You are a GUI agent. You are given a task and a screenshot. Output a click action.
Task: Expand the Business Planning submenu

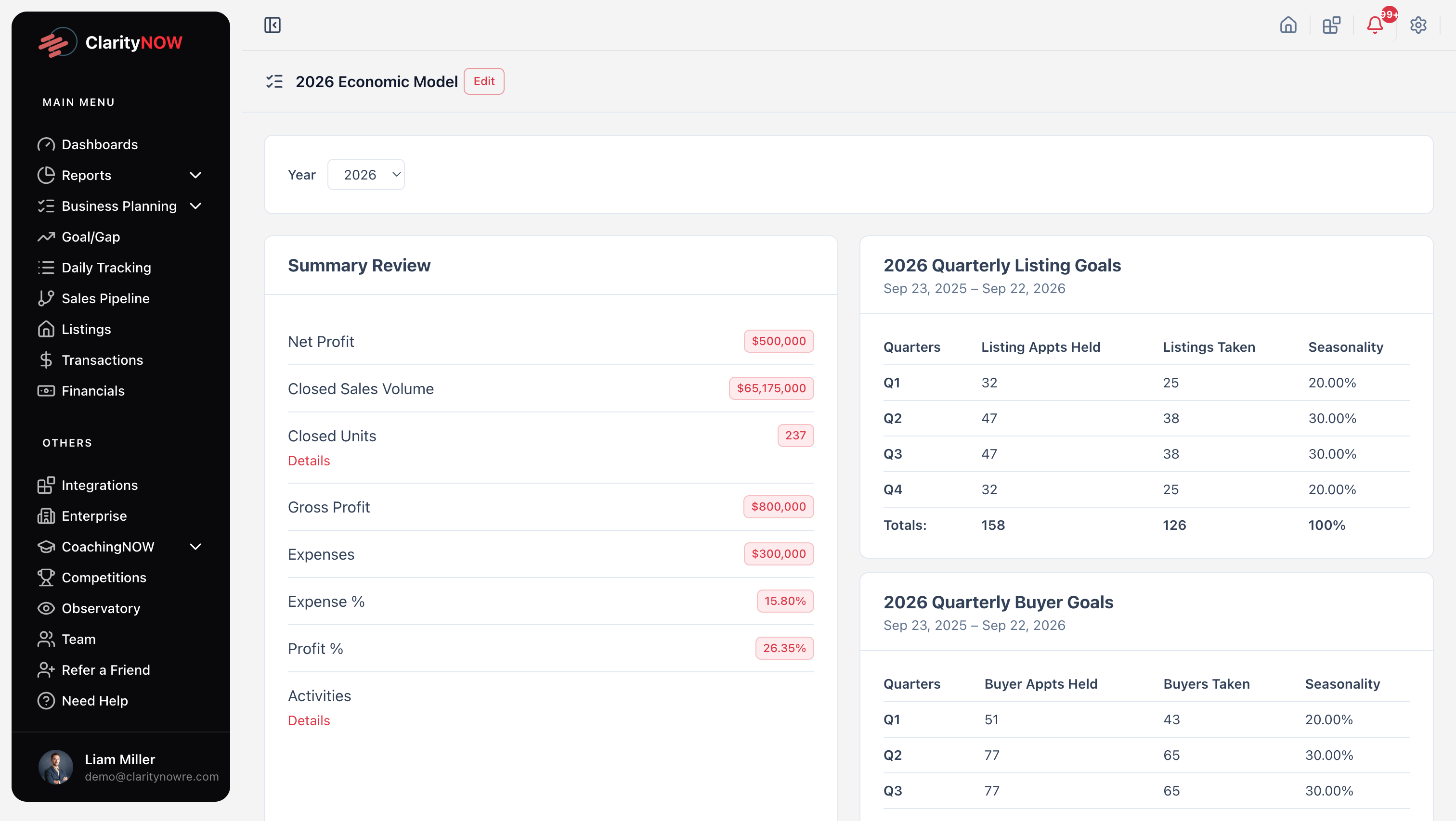click(195, 206)
